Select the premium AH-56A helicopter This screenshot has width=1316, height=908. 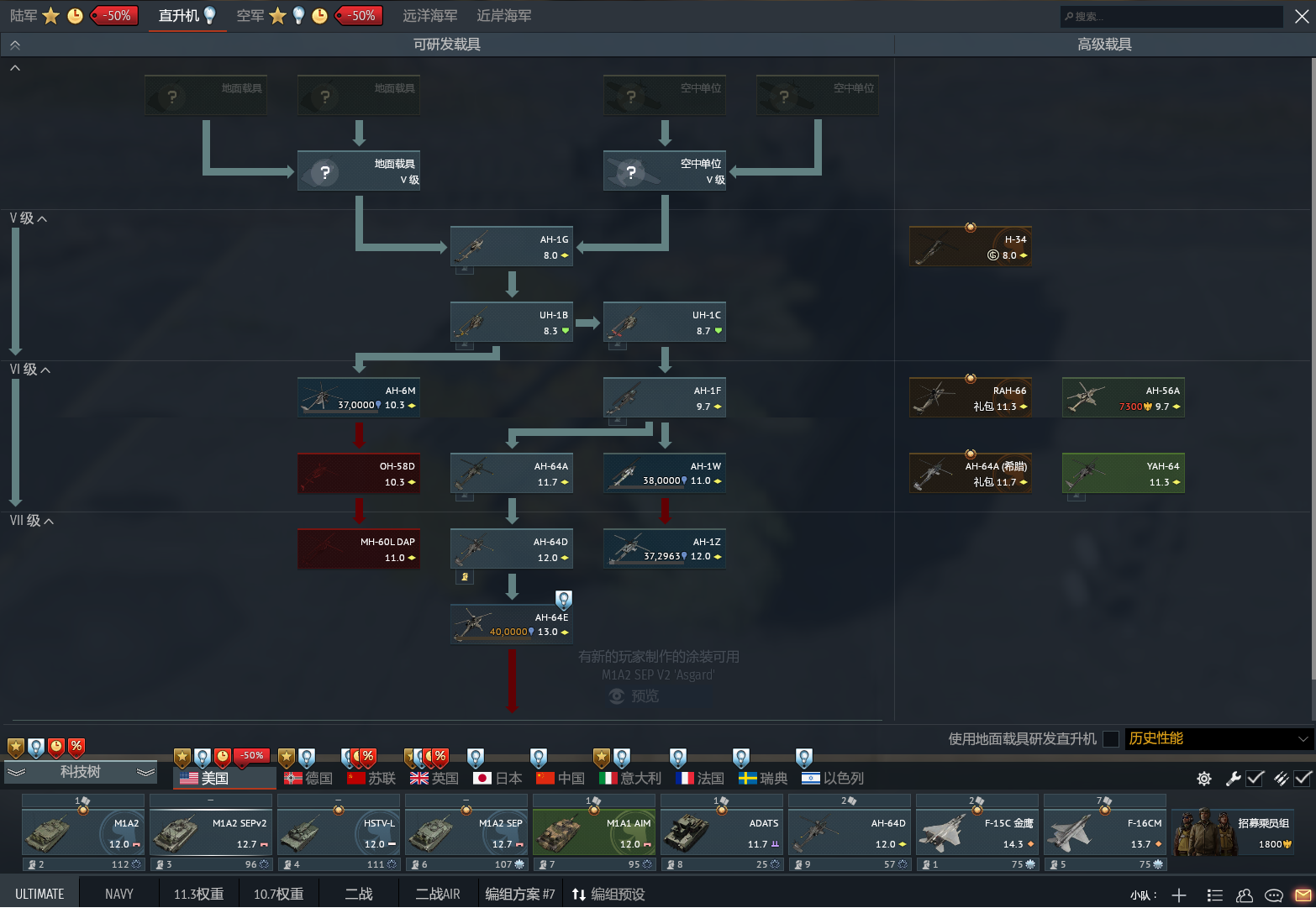click(x=1124, y=398)
